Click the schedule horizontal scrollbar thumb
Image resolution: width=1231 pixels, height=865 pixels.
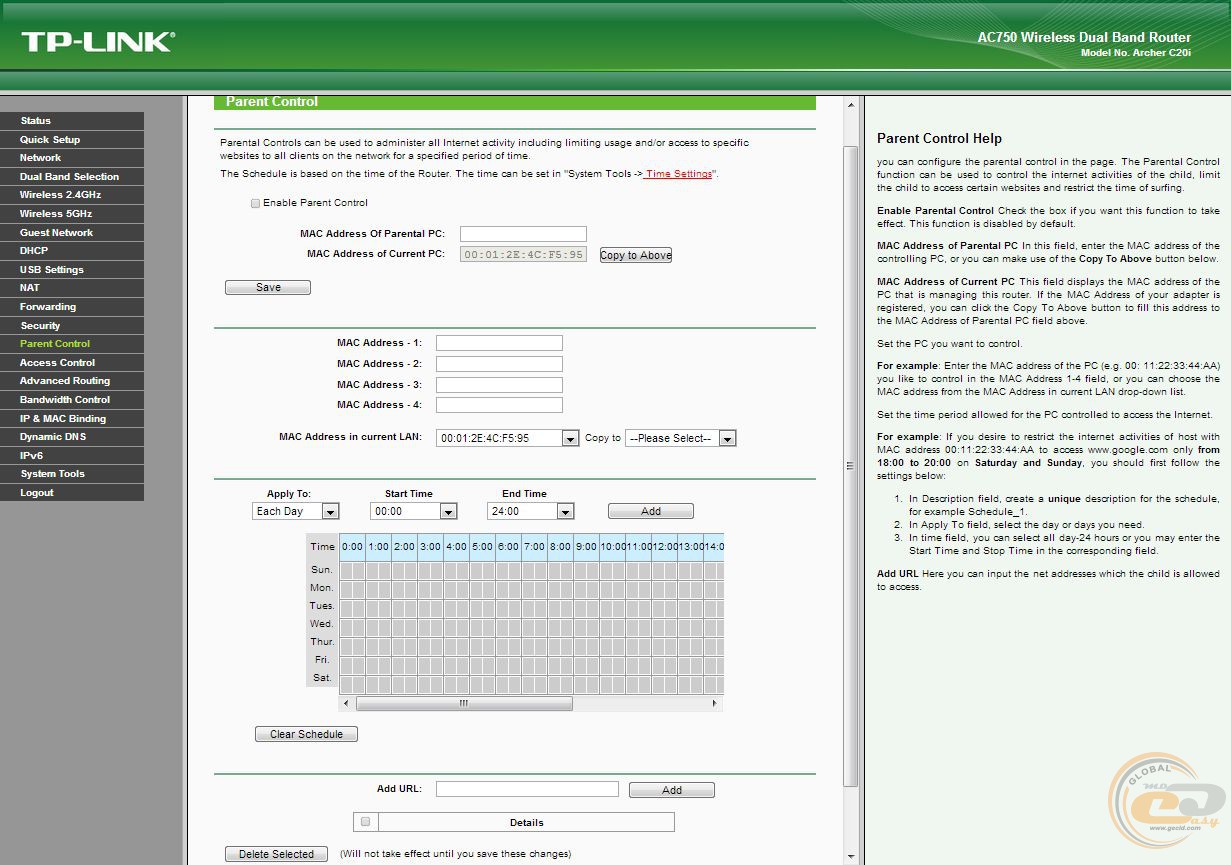tap(464, 703)
